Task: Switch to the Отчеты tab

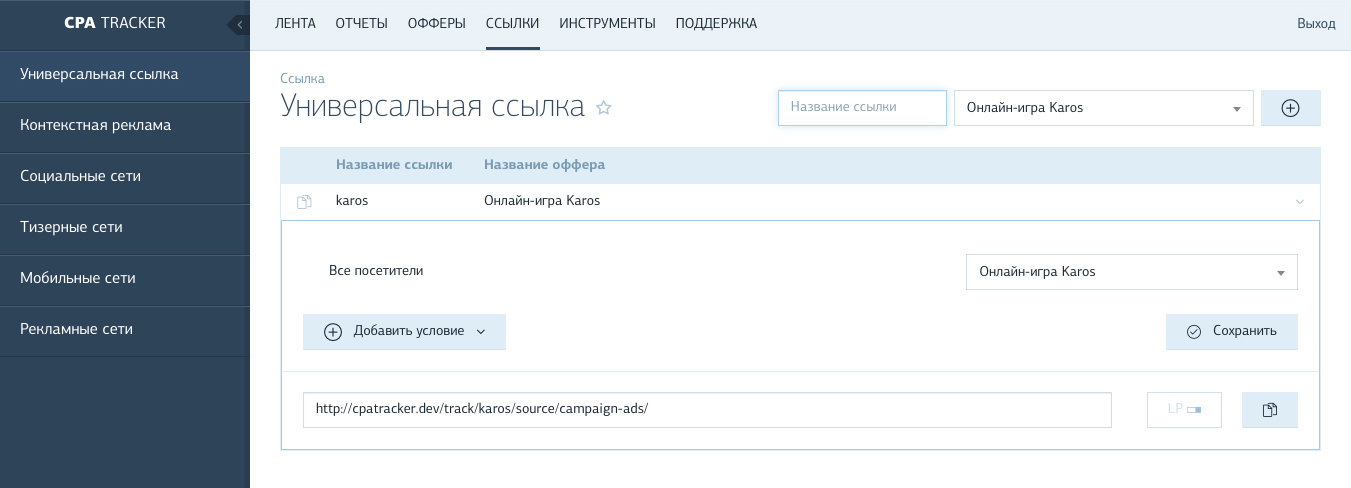Action: (361, 23)
